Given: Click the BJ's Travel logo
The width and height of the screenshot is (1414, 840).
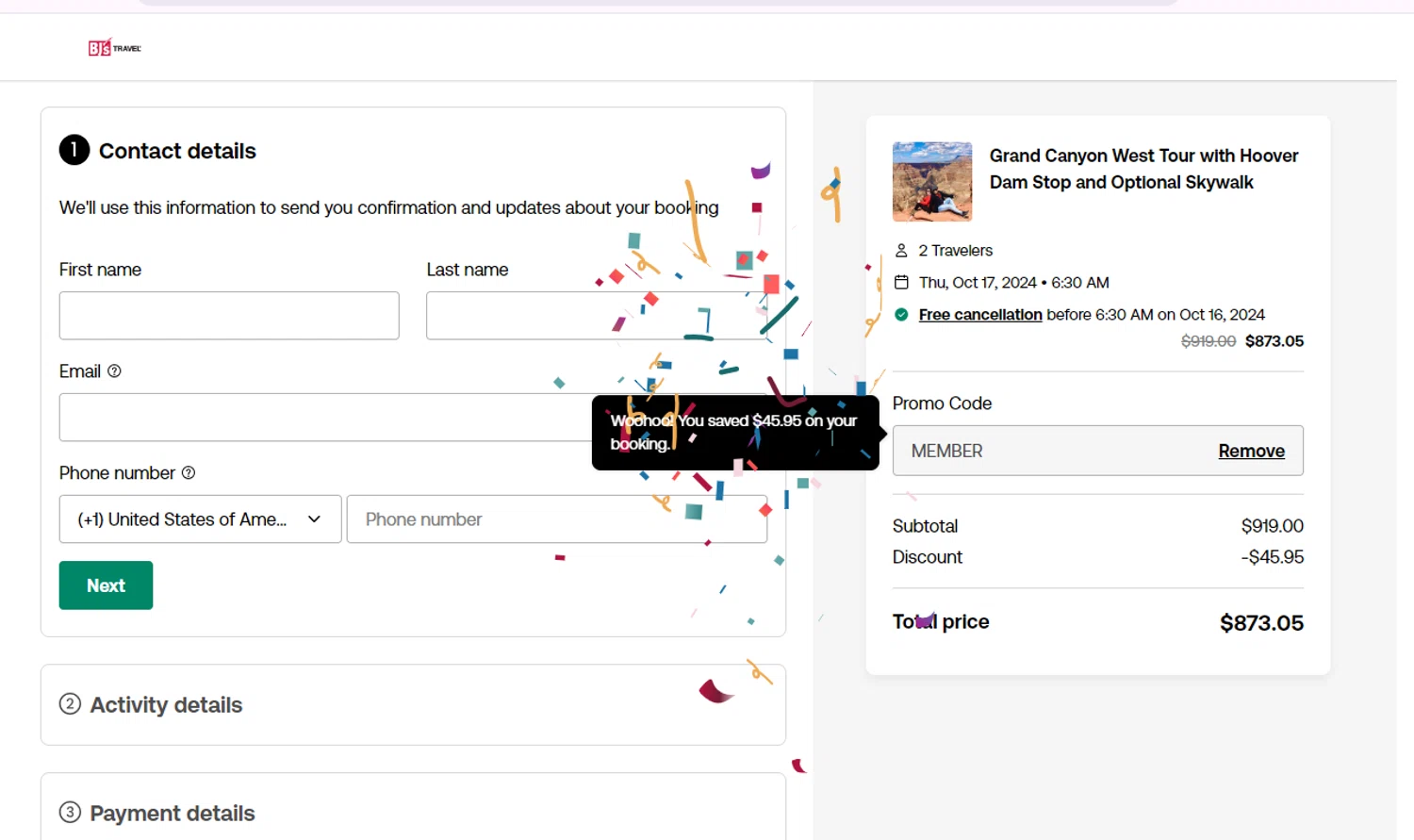Looking at the screenshot, I should click(x=114, y=48).
